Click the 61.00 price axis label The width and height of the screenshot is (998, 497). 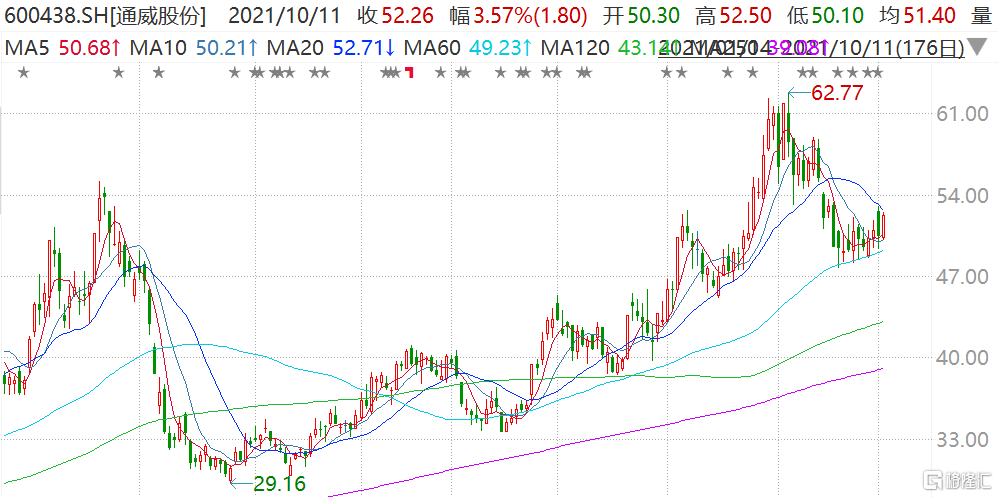[962, 114]
